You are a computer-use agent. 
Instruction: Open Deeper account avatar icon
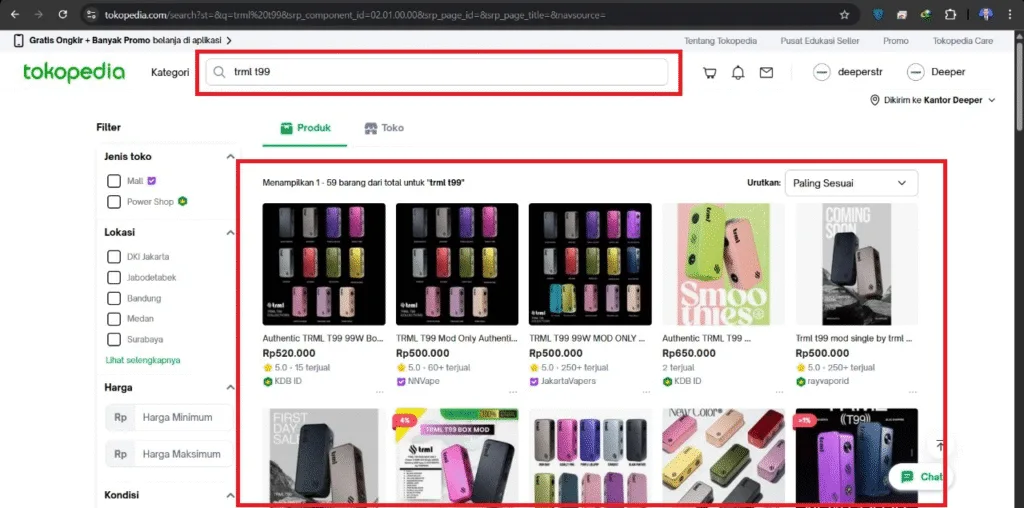pyautogui.click(x=916, y=72)
